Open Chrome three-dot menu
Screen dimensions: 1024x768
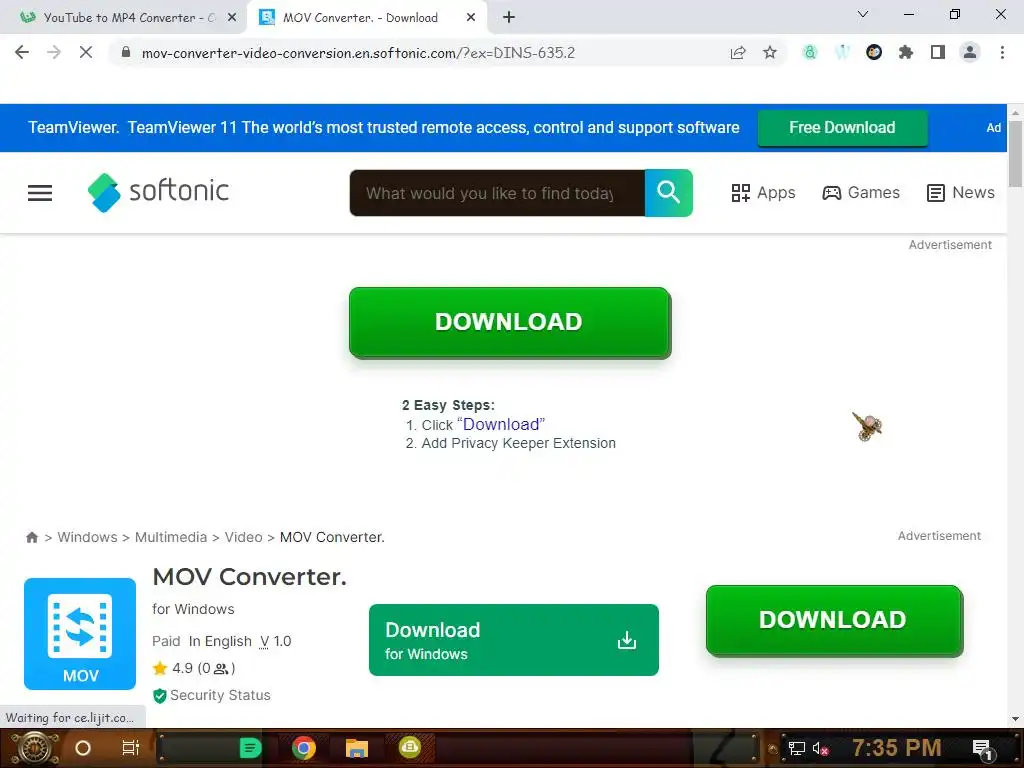1002,52
